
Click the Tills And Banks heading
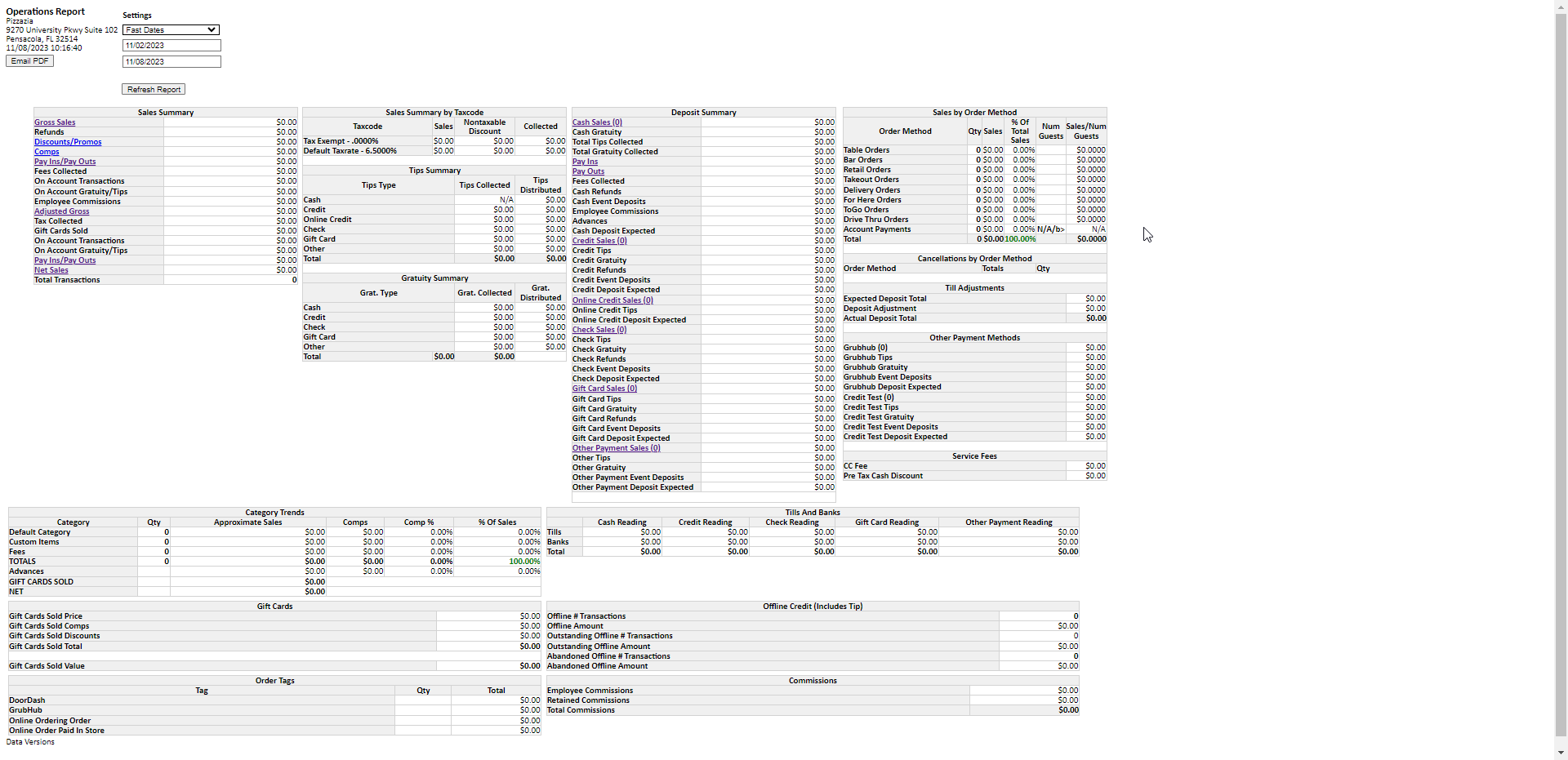click(813, 513)
